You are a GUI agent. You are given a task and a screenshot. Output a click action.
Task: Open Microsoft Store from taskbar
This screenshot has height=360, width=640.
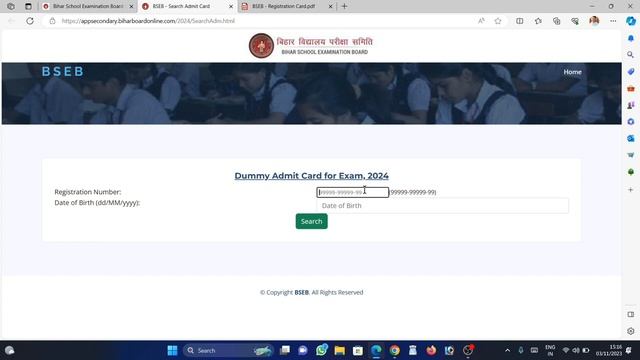[358, 350]
